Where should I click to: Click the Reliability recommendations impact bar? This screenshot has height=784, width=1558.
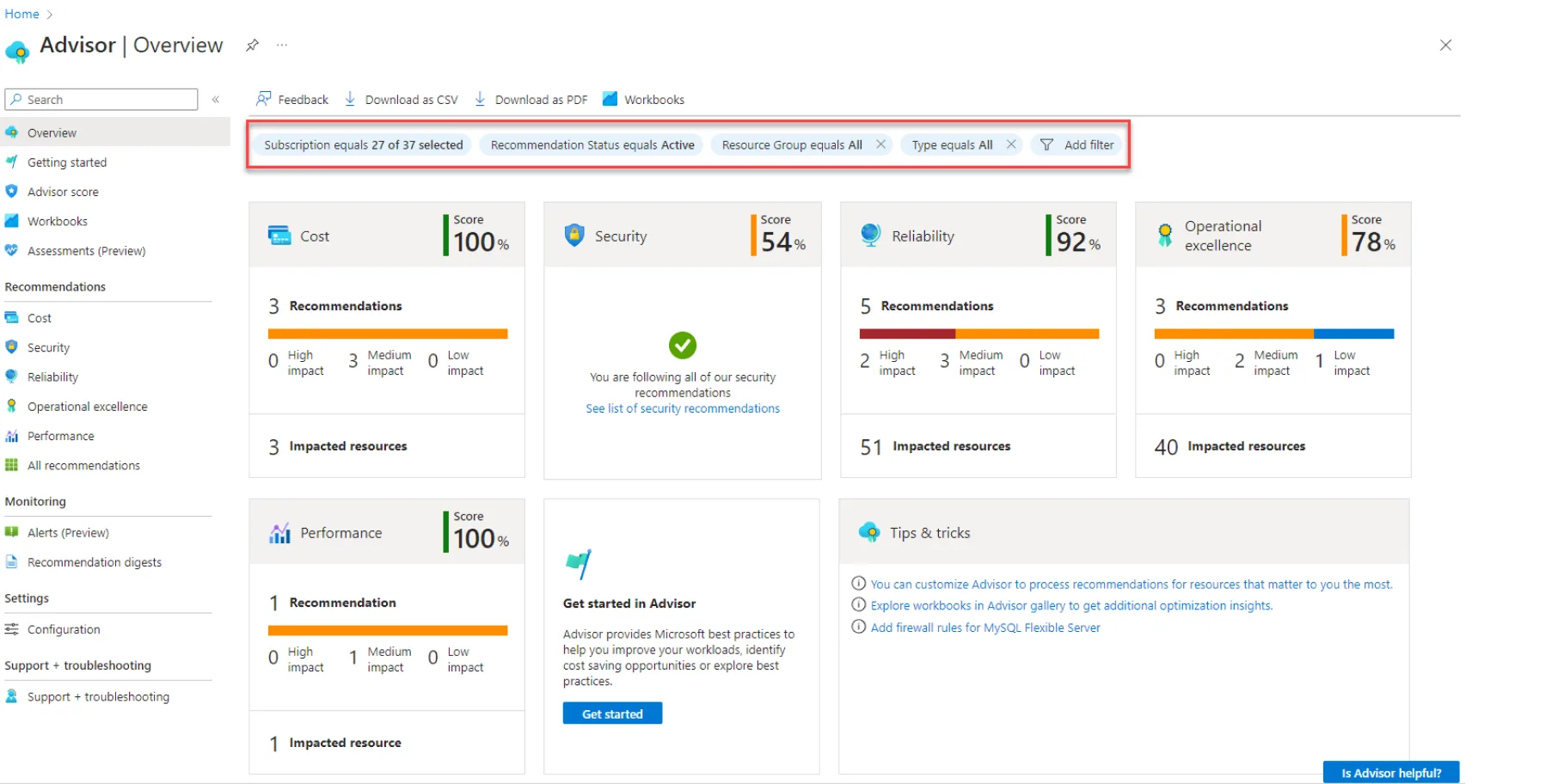click(978, 334)
